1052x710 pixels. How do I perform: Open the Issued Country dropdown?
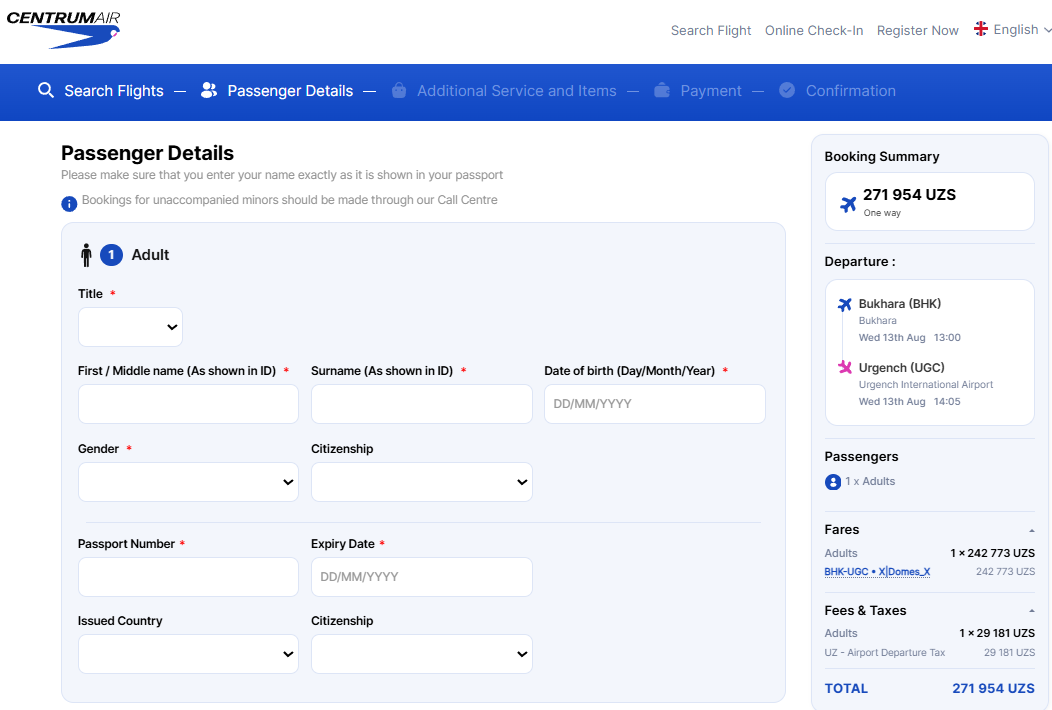point(188,654)
